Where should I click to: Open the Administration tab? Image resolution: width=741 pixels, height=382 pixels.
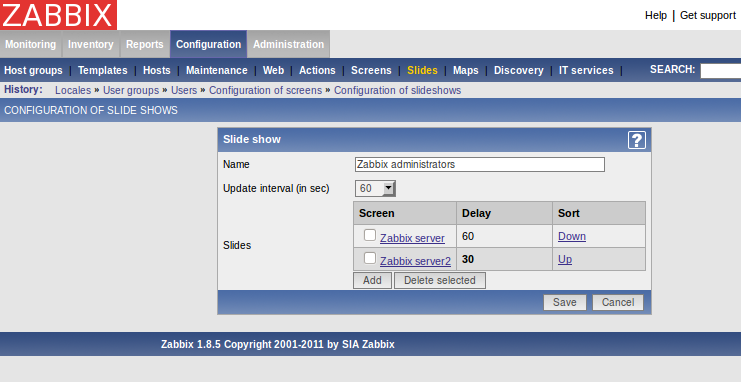288,44
